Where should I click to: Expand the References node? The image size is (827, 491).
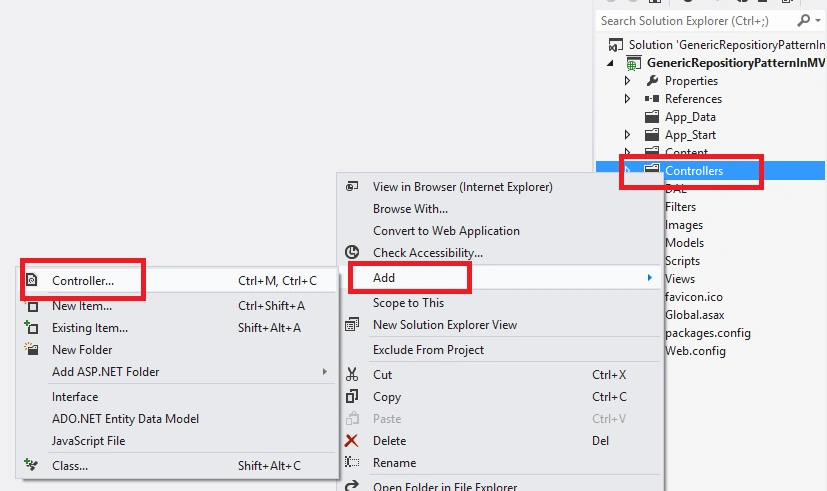[x=627, y=99]
